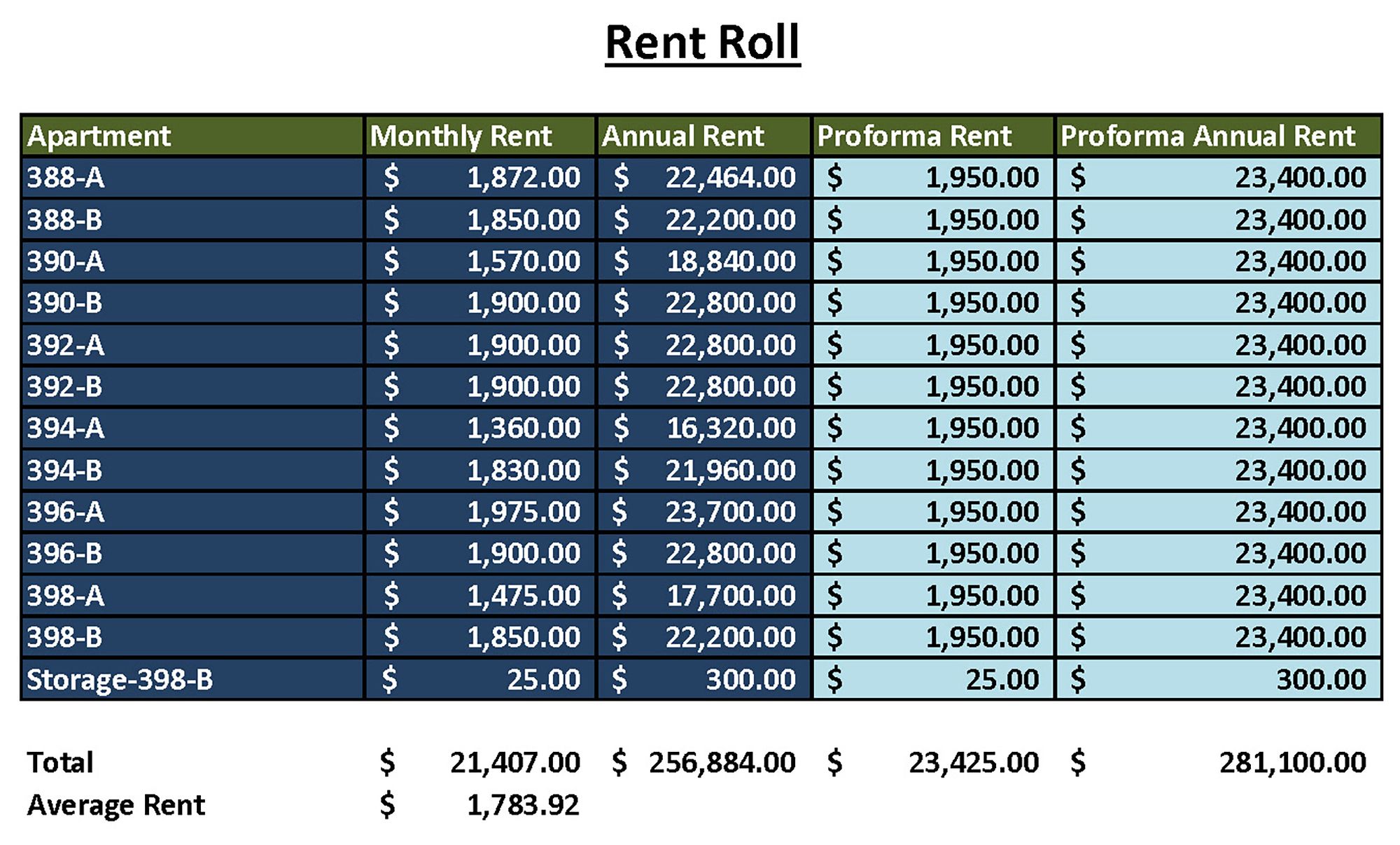Click the 390-A apartment cell
Image resolution: width=1400 pixels, height=845 pixels.
[66, 261]
